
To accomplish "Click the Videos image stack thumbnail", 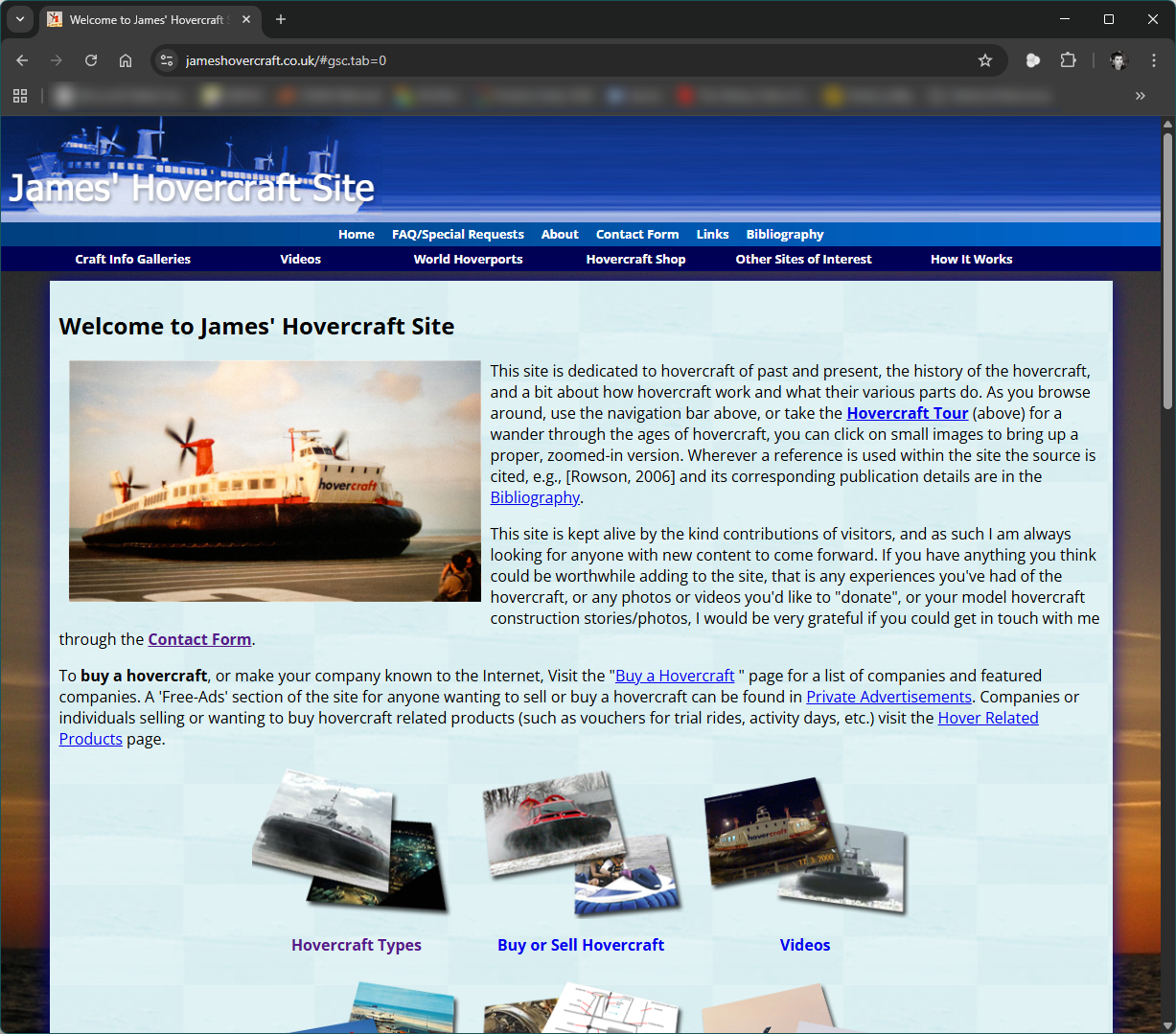I will pyautogui.click(x=805, y=846).
